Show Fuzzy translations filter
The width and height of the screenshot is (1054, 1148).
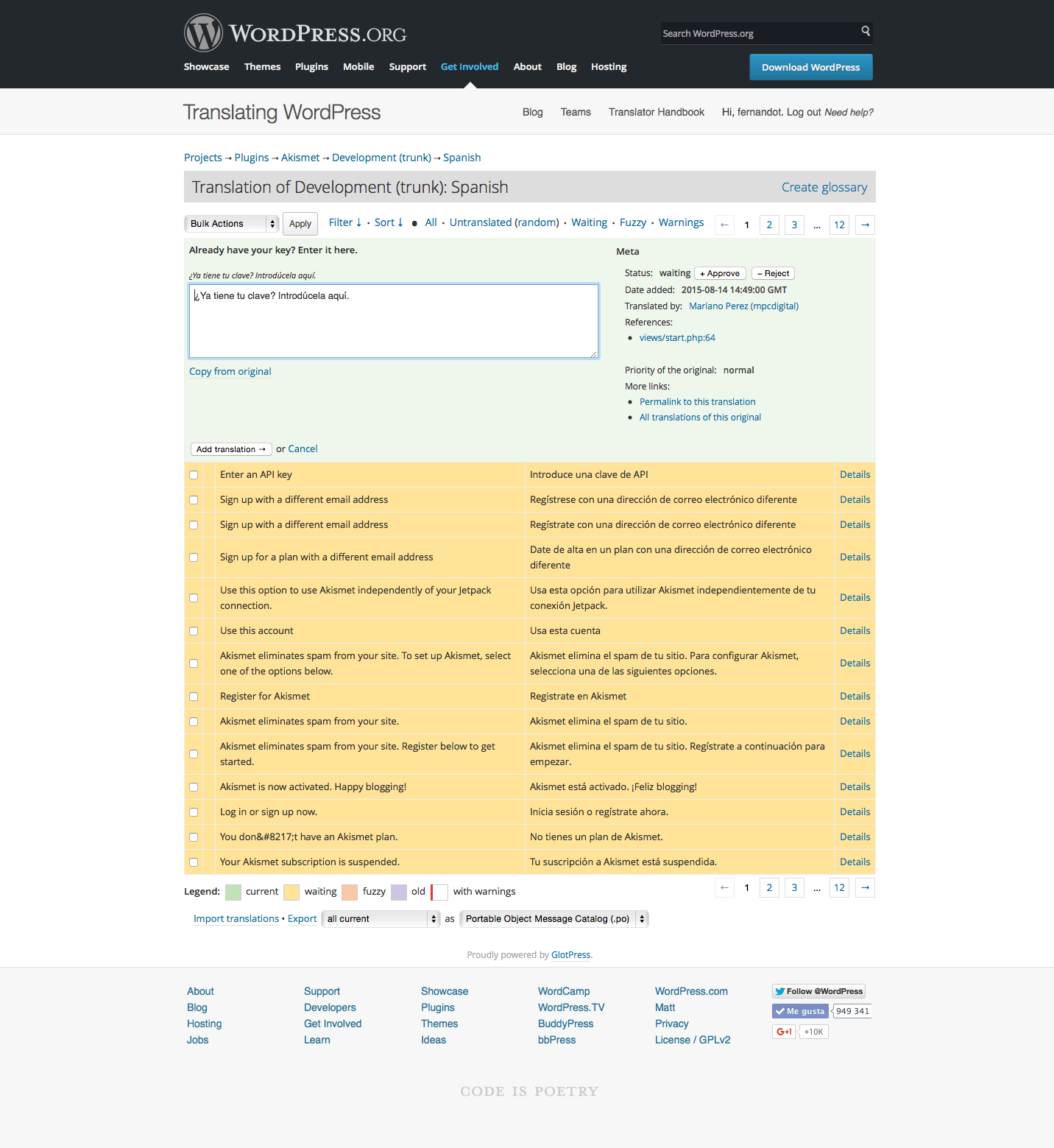coord(633,222)
